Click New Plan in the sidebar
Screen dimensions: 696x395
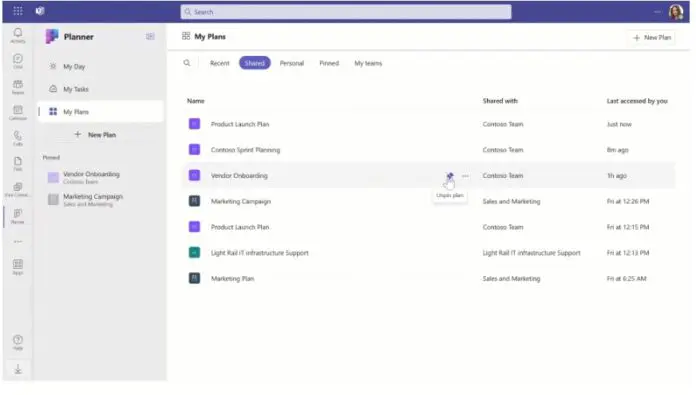pyautogui.click(x=95, y=134)
